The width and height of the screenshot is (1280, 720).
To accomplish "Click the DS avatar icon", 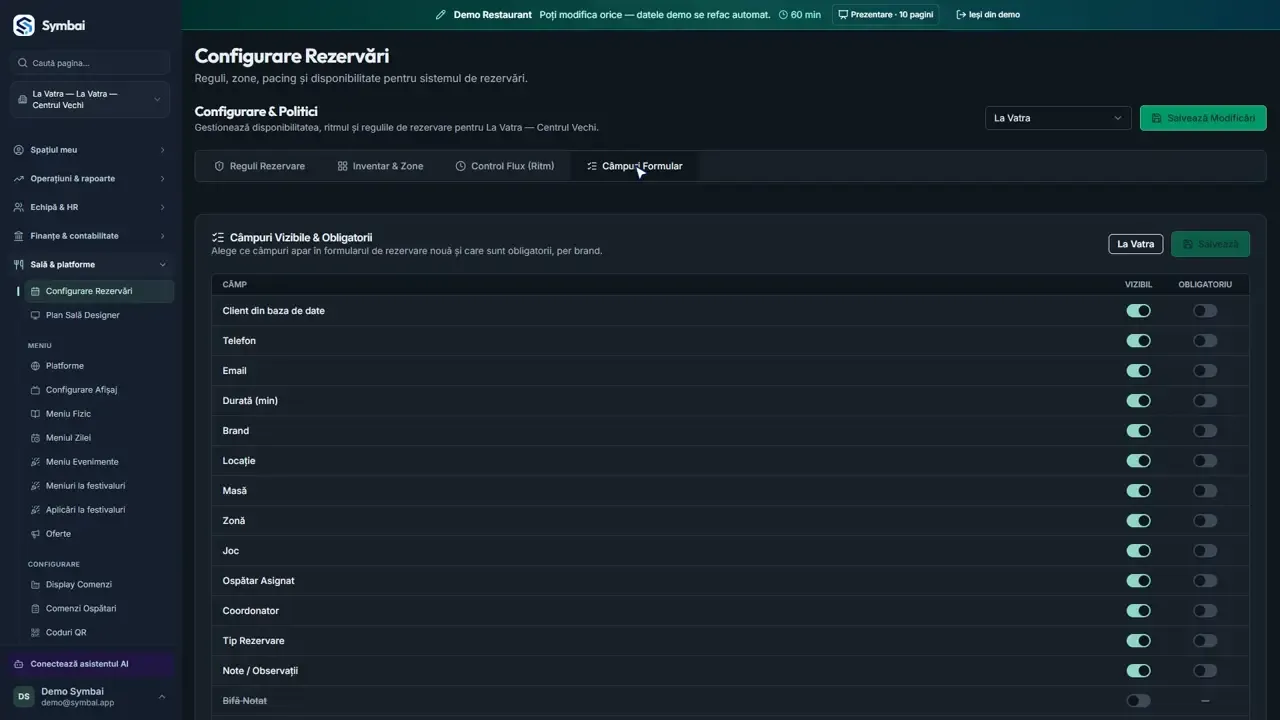I will click(23, 697).
